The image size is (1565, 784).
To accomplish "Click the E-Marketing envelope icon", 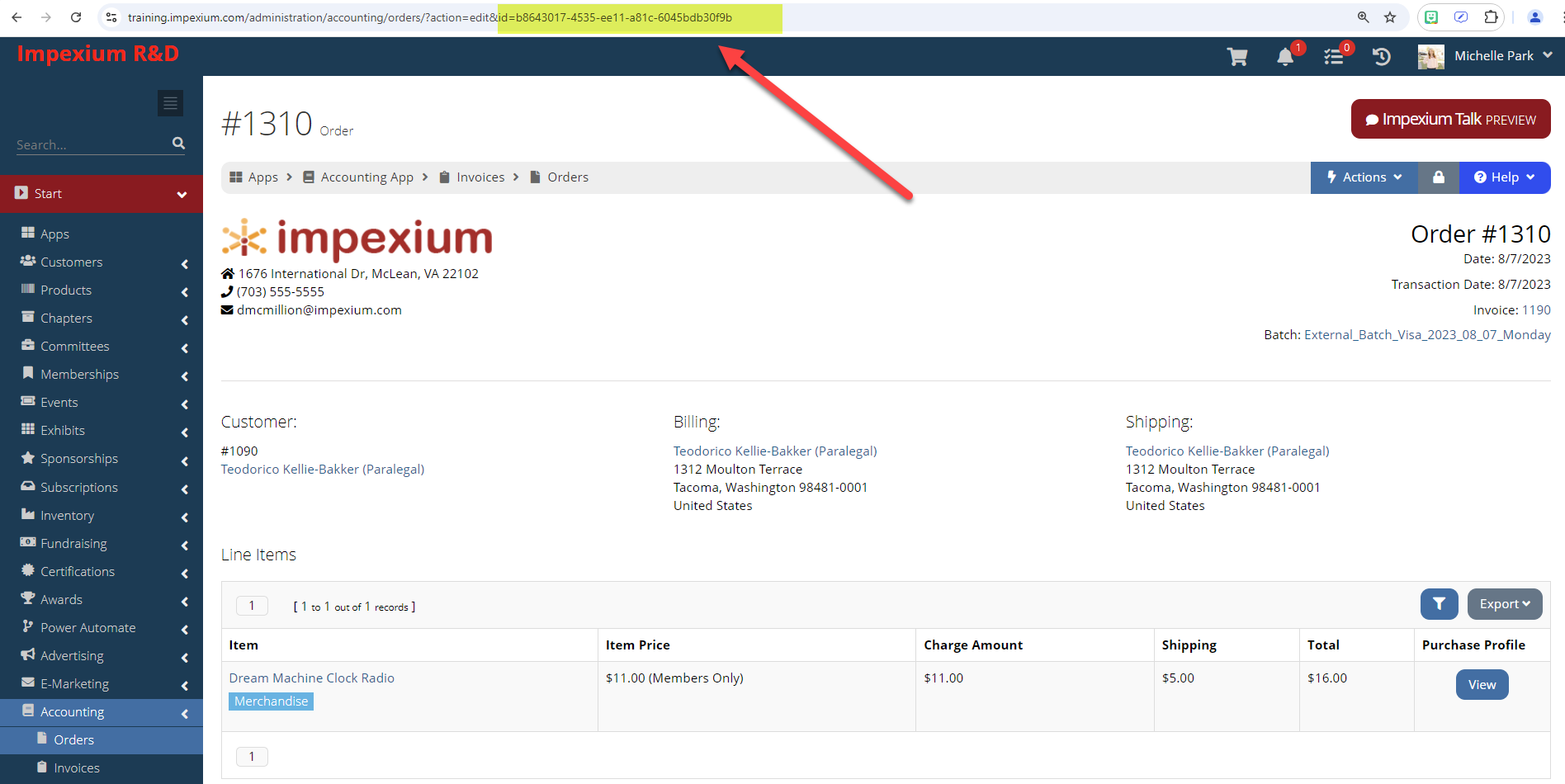I will [x=28, y=682].
